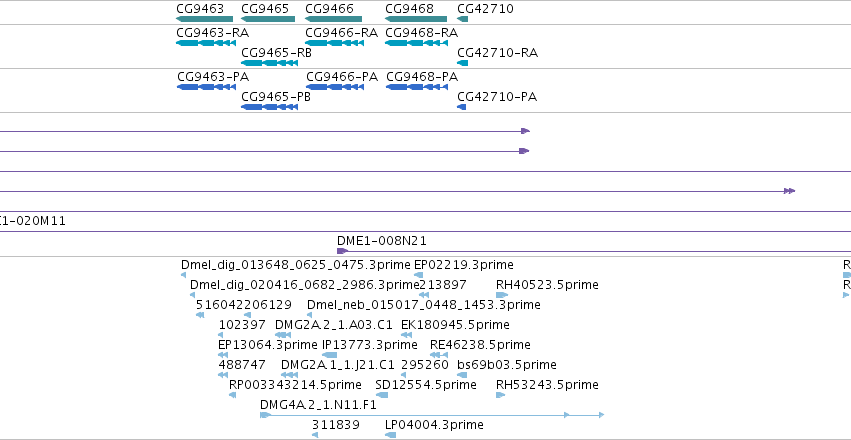Click the RP003343214.5prime EST glyph
851x440 pixels.
tap(233, 395)
